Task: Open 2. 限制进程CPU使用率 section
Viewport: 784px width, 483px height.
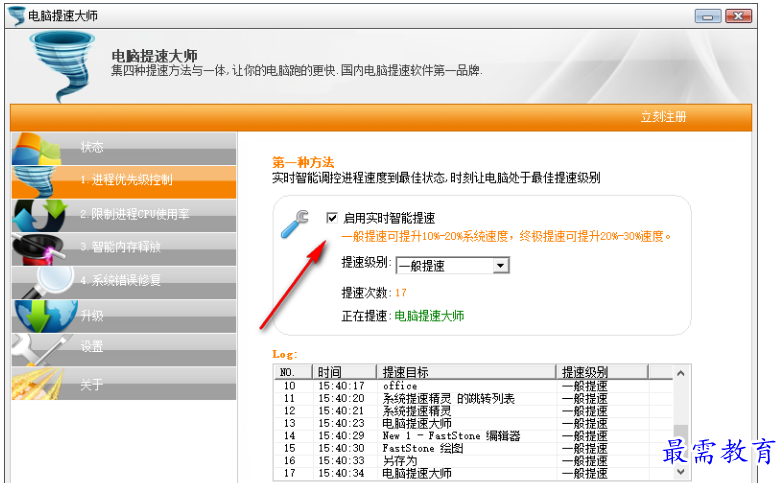Action: point(124,216)
